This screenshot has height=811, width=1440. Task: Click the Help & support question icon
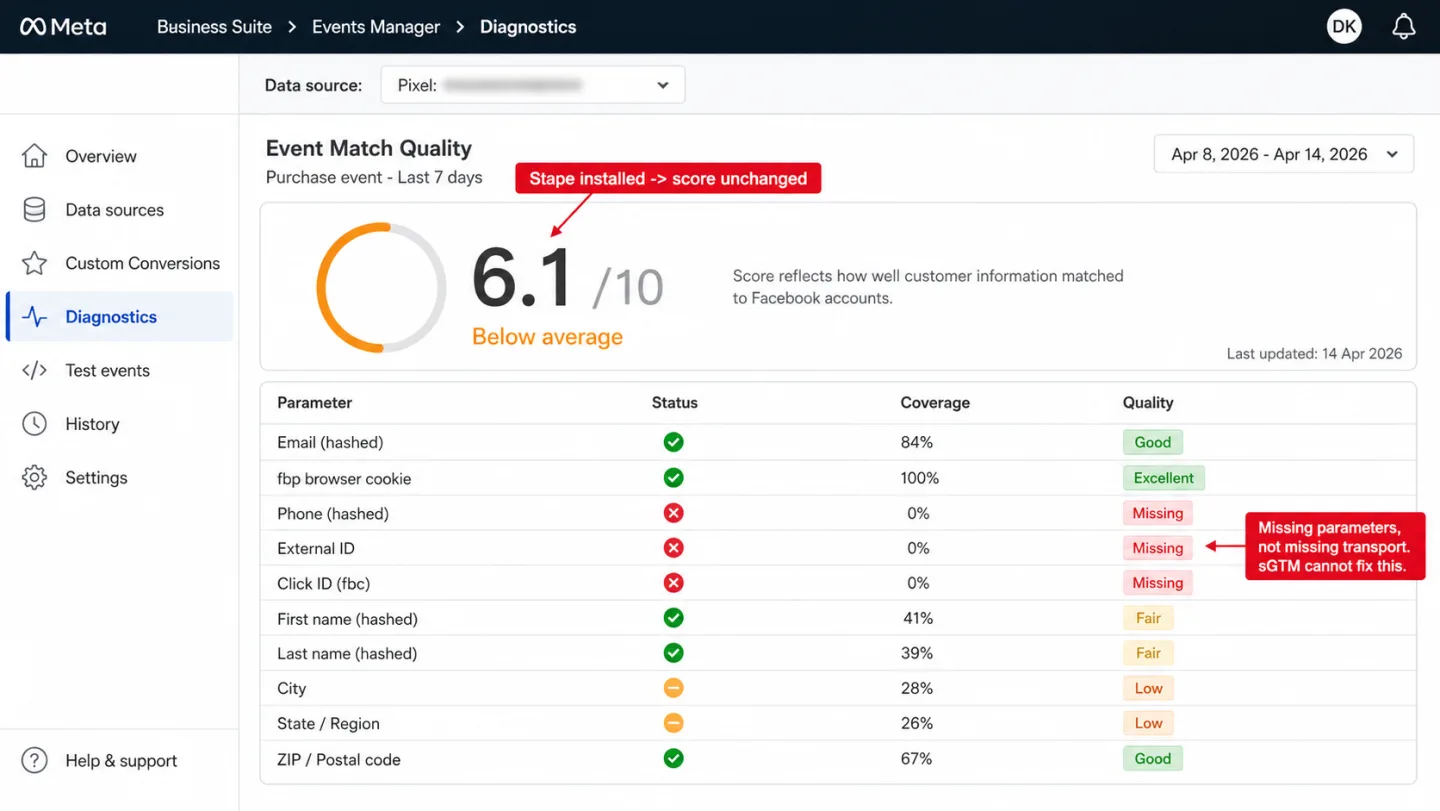tap(35, 760)
